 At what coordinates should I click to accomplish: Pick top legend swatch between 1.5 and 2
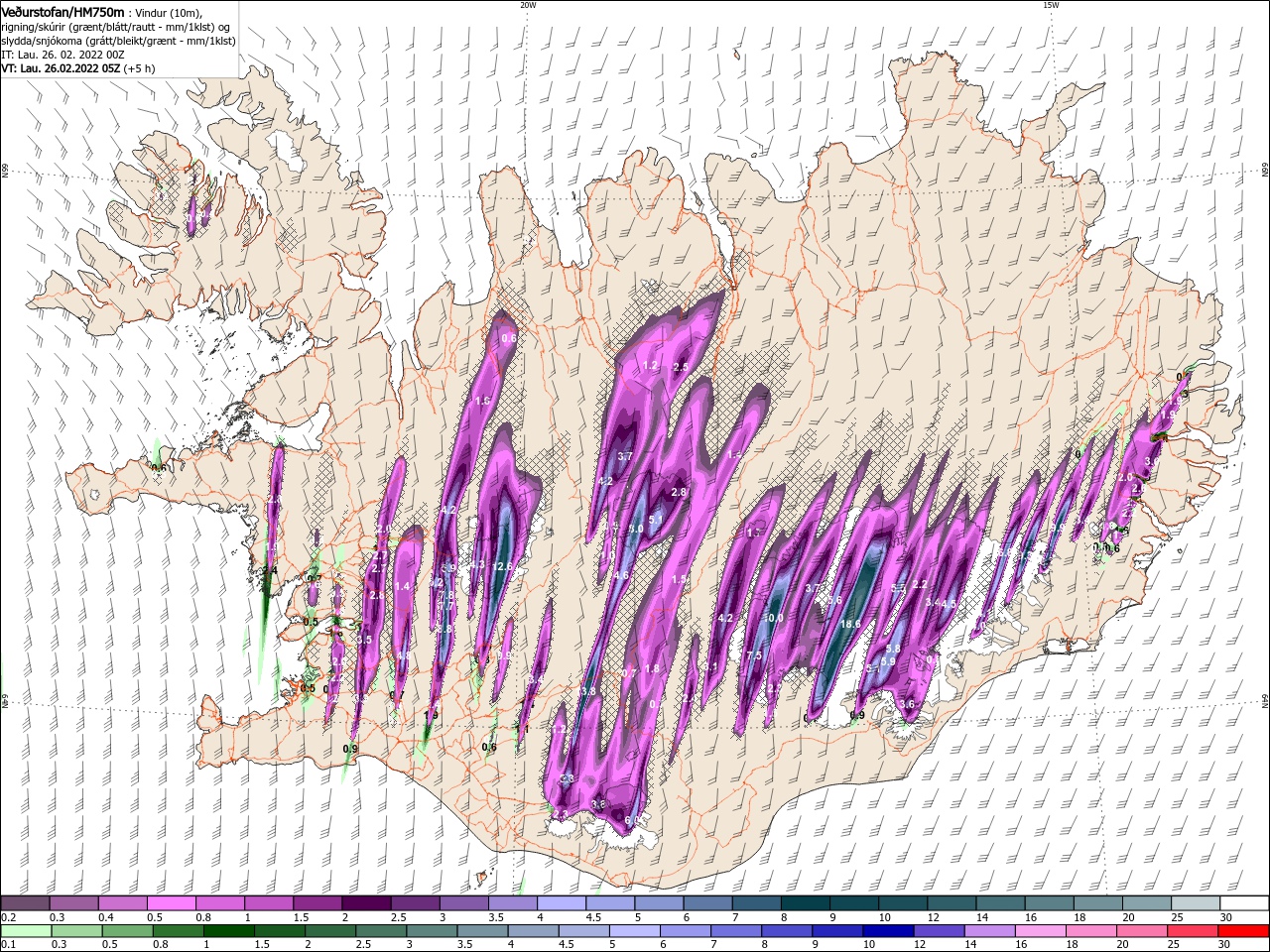(x=317, y=903)
